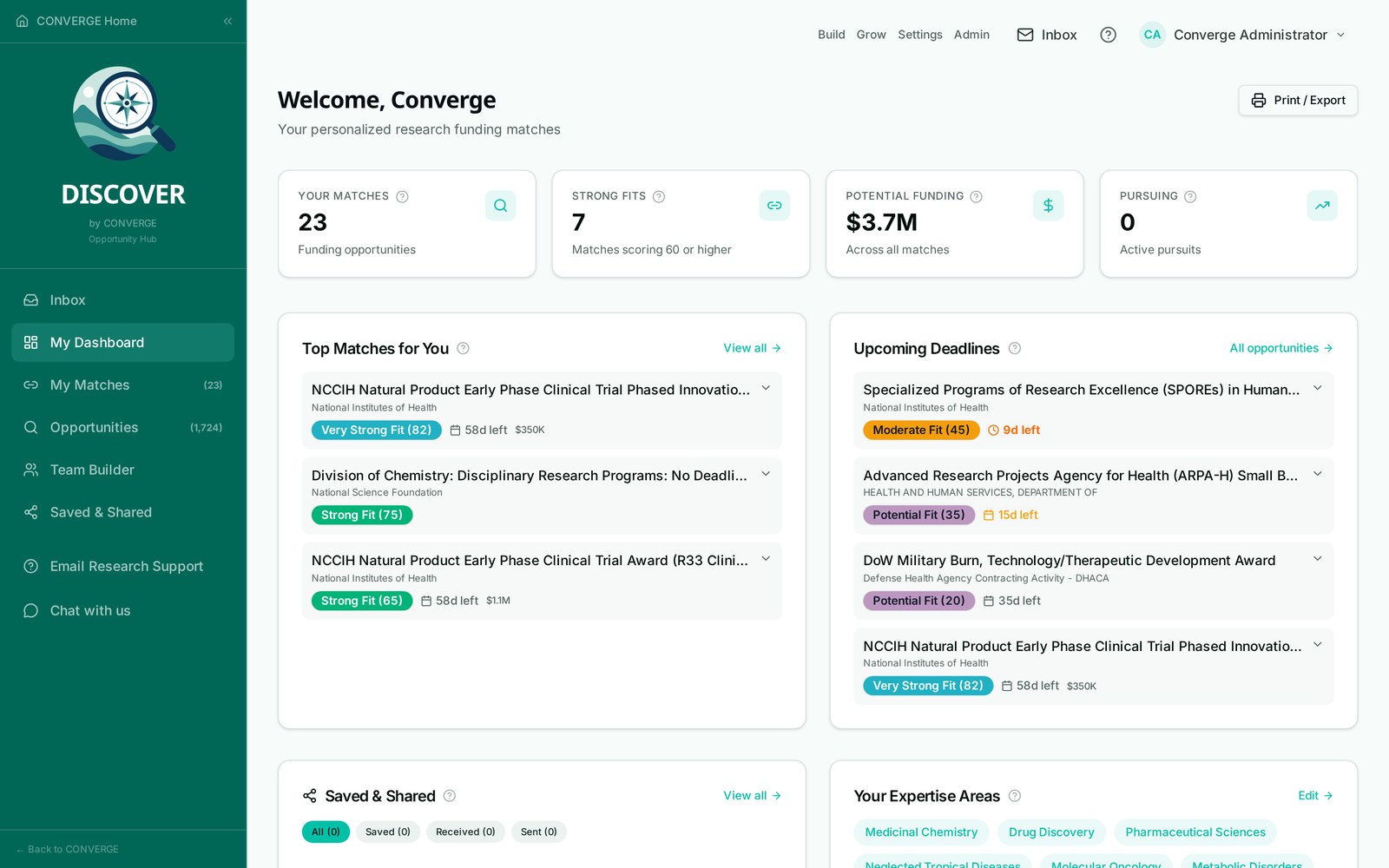1389x868 pixels.
Task: Show info tooltip for Potential Funding
Action: click(976, 196)
